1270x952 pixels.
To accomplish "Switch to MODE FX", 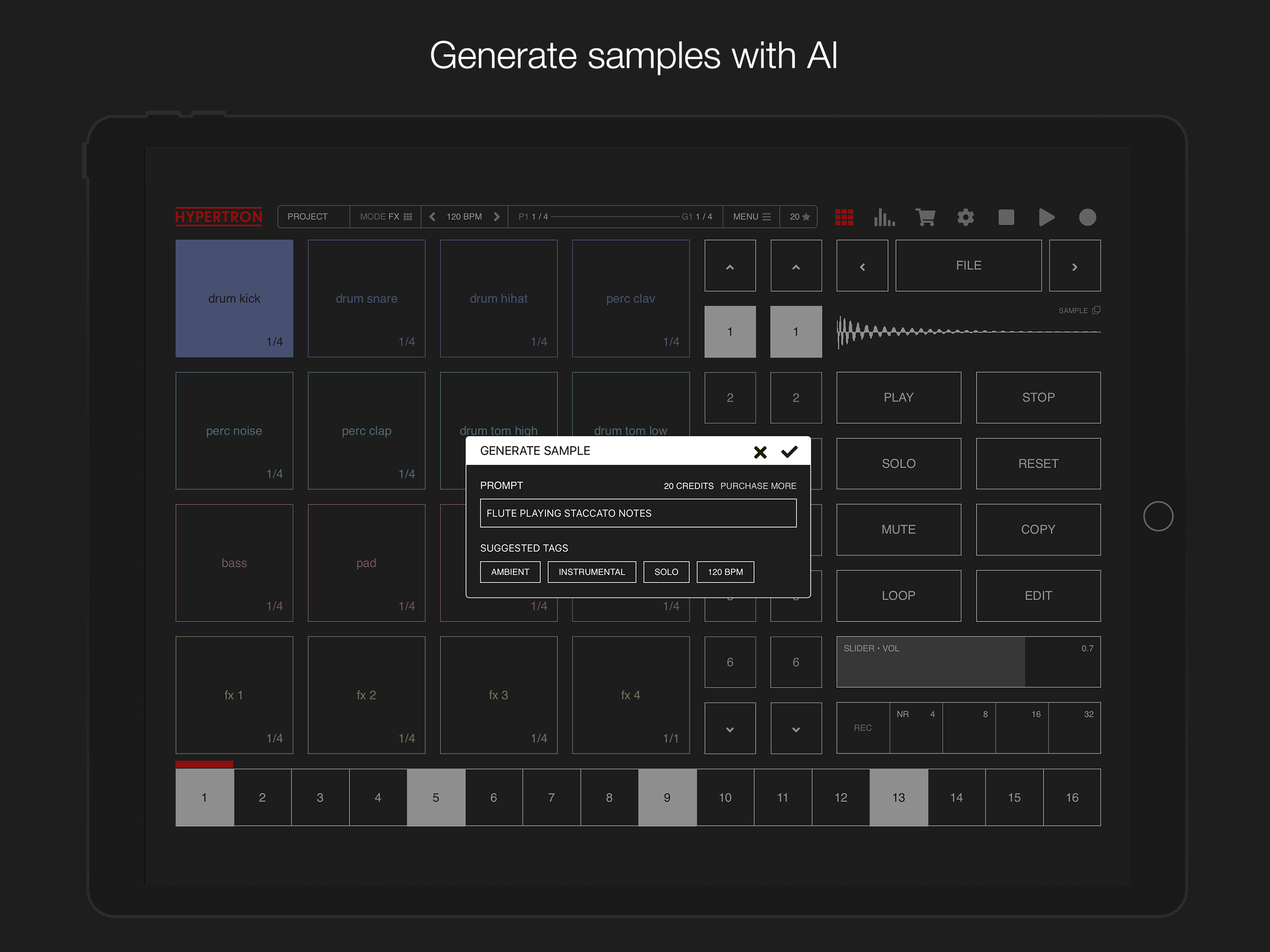I will 385,217.
